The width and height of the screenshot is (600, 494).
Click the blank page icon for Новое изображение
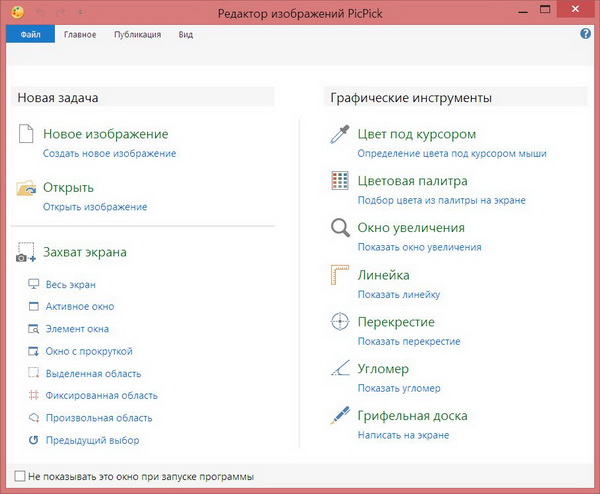pyautogui.click(x=26, y=136)
